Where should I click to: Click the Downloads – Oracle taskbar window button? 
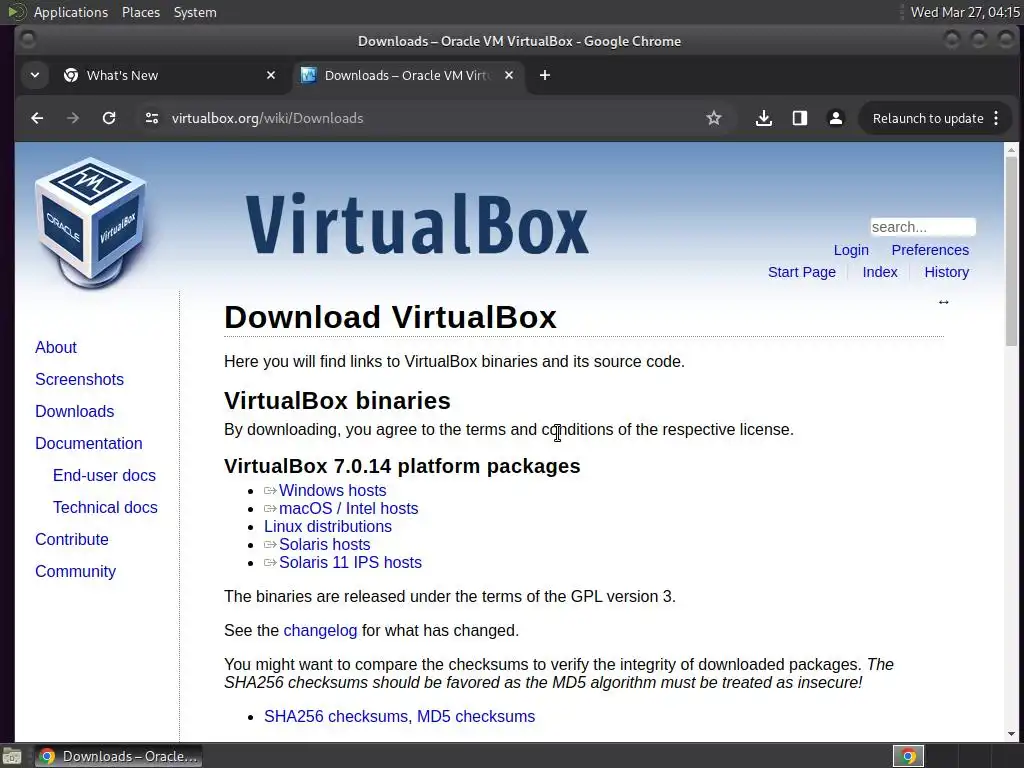pos(118,756)
